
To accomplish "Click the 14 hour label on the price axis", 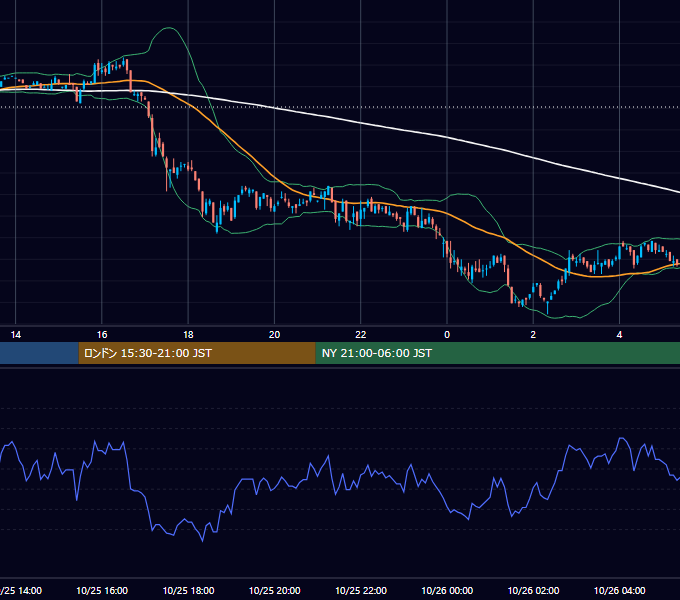I will (16, 335).
